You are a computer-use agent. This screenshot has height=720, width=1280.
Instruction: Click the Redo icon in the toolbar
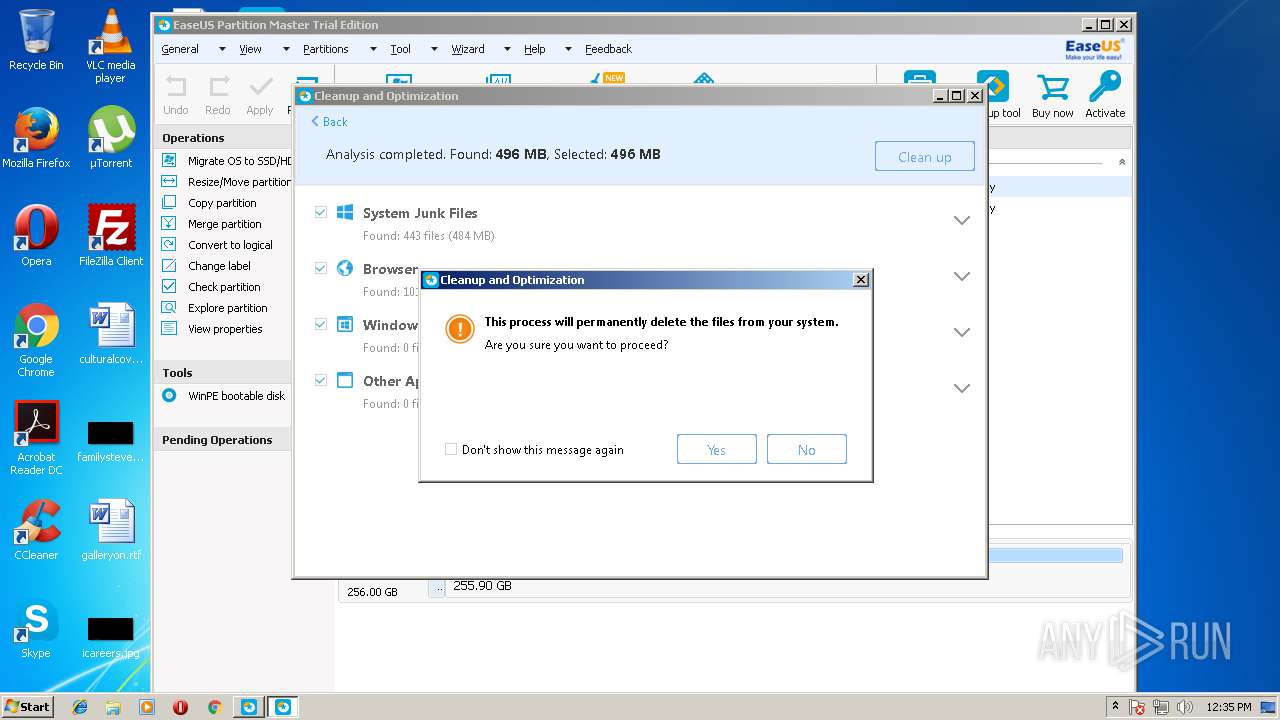pyautogui.click(x=218, y=86)
